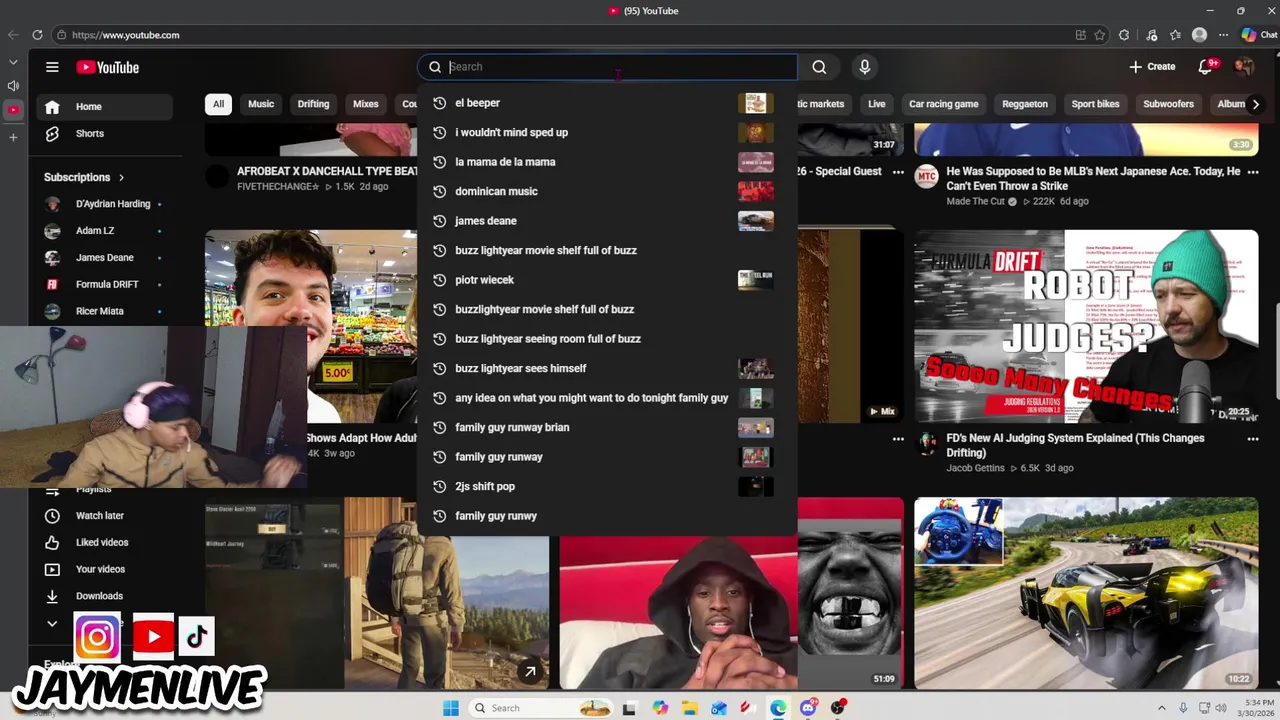This screenshot has height=720, width=1280.
Task: Open Downloads in the sidebar
Action: (106, 597)
